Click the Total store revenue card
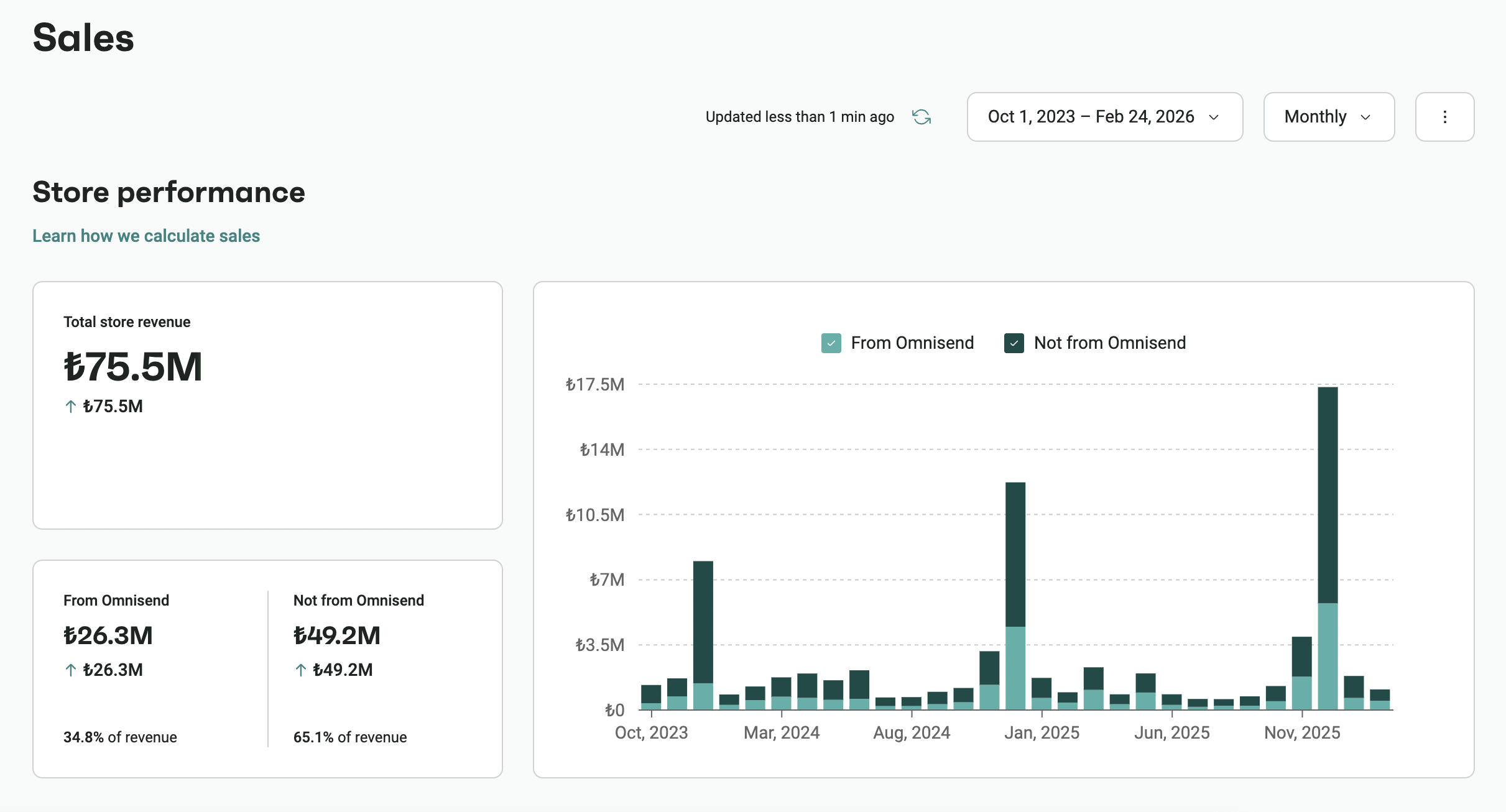The width and height of the screenshot is (1506, 812). [267, 404]
